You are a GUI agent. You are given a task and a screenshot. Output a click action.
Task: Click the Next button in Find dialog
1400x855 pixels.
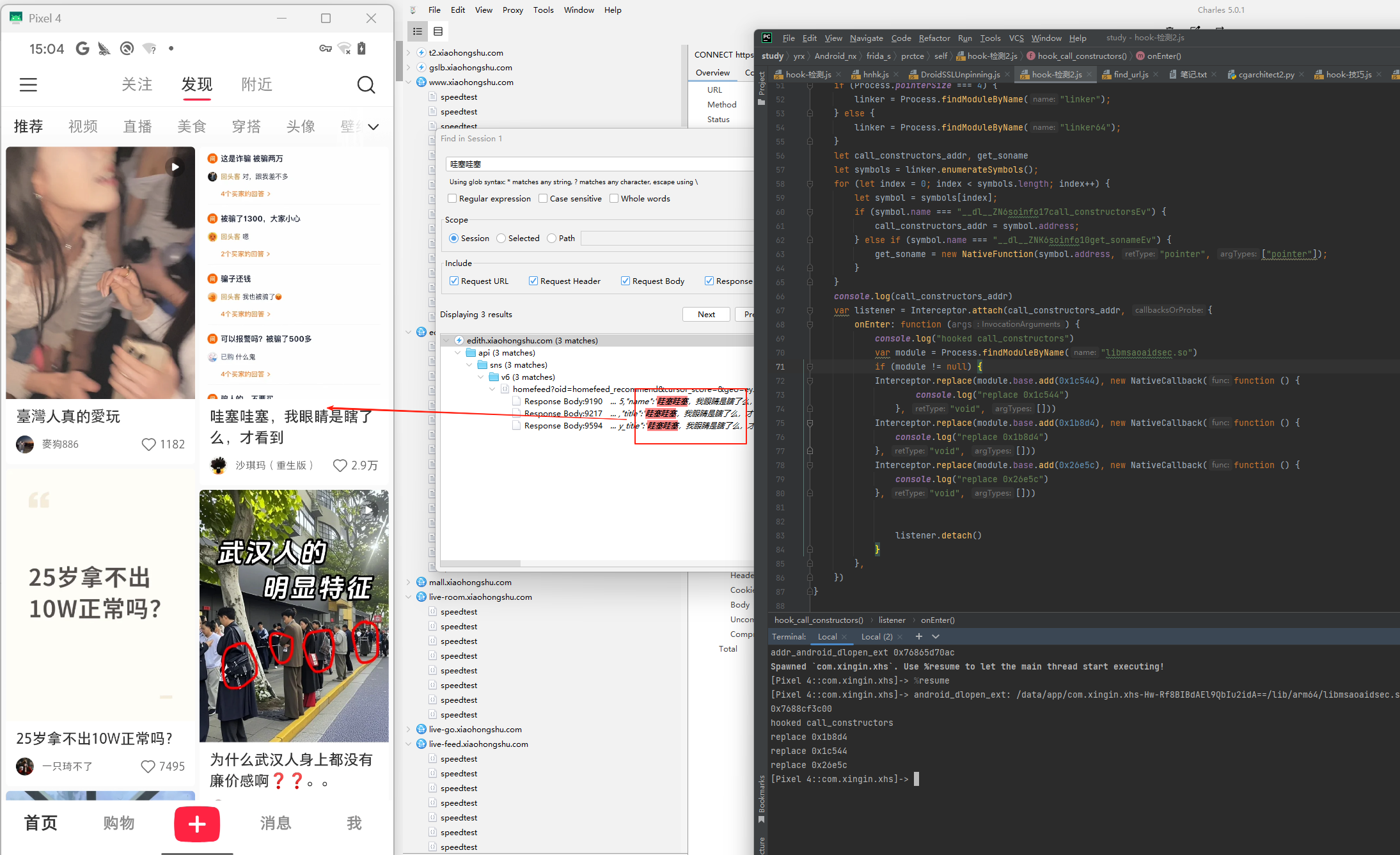pos(705,314)
